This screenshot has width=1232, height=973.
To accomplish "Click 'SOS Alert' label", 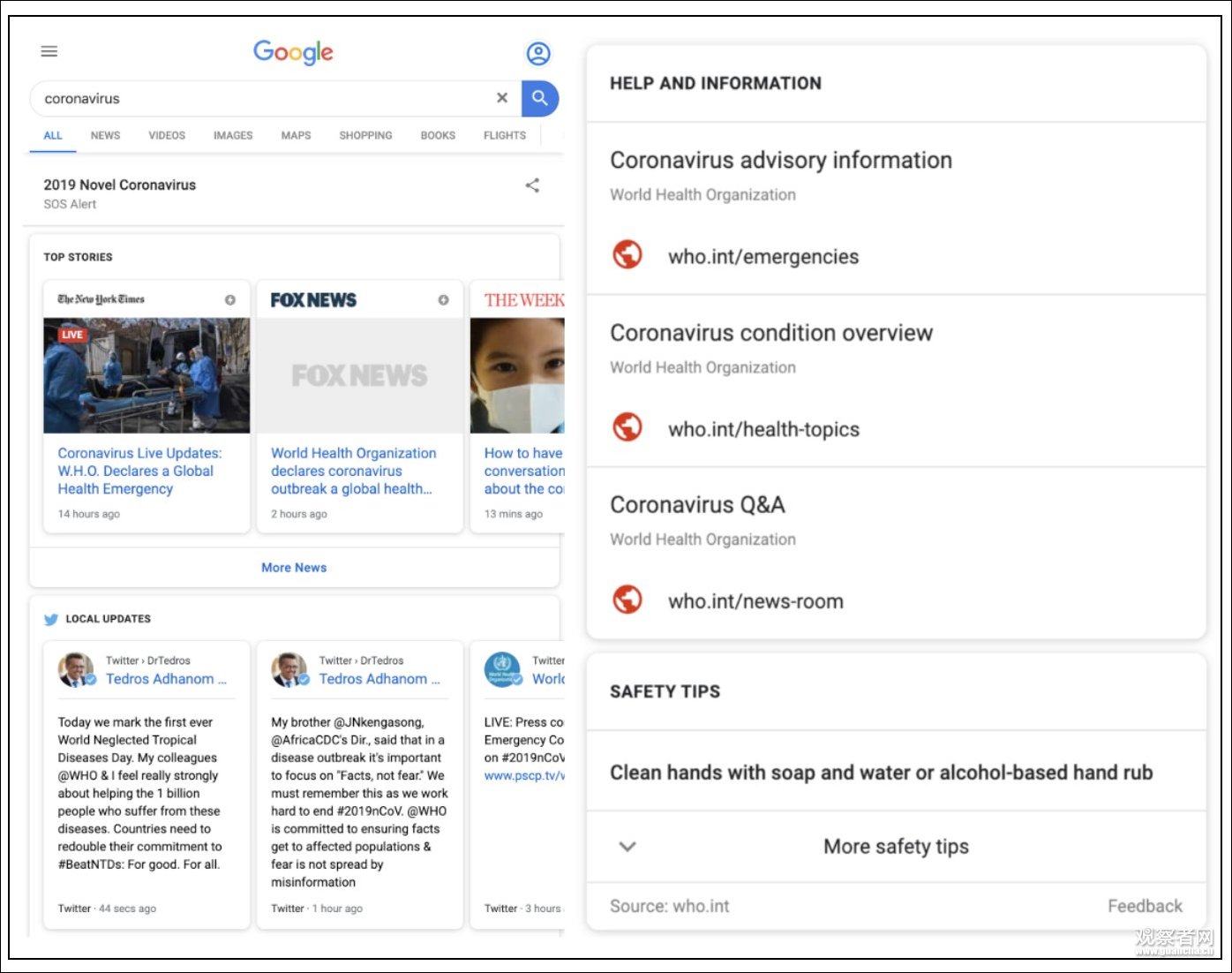I will click(x=70, y=204).
